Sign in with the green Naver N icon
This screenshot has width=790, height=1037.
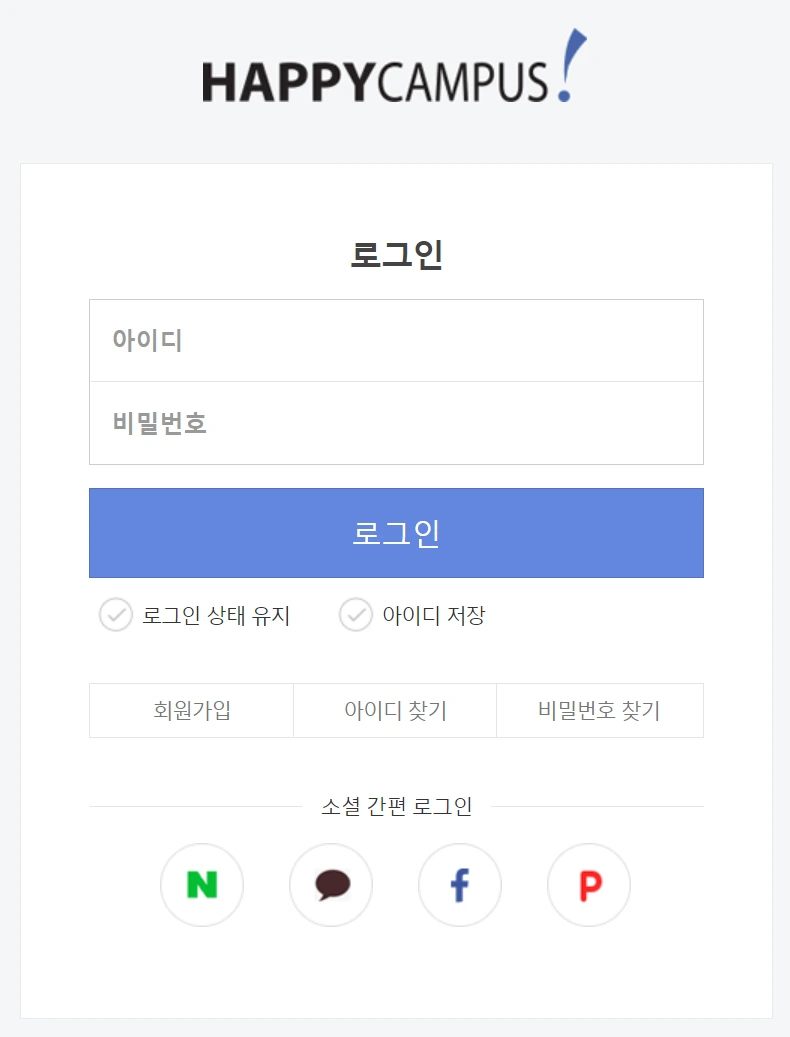click(202, 884)
